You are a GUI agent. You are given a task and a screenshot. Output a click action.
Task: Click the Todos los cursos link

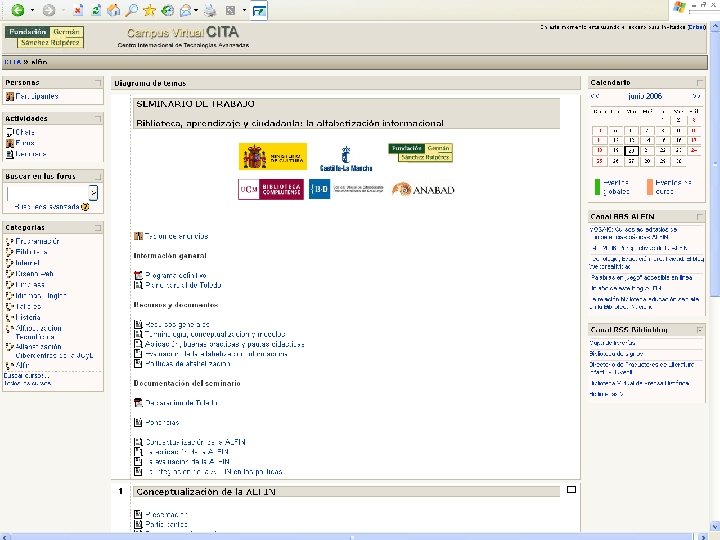[28, 383]
